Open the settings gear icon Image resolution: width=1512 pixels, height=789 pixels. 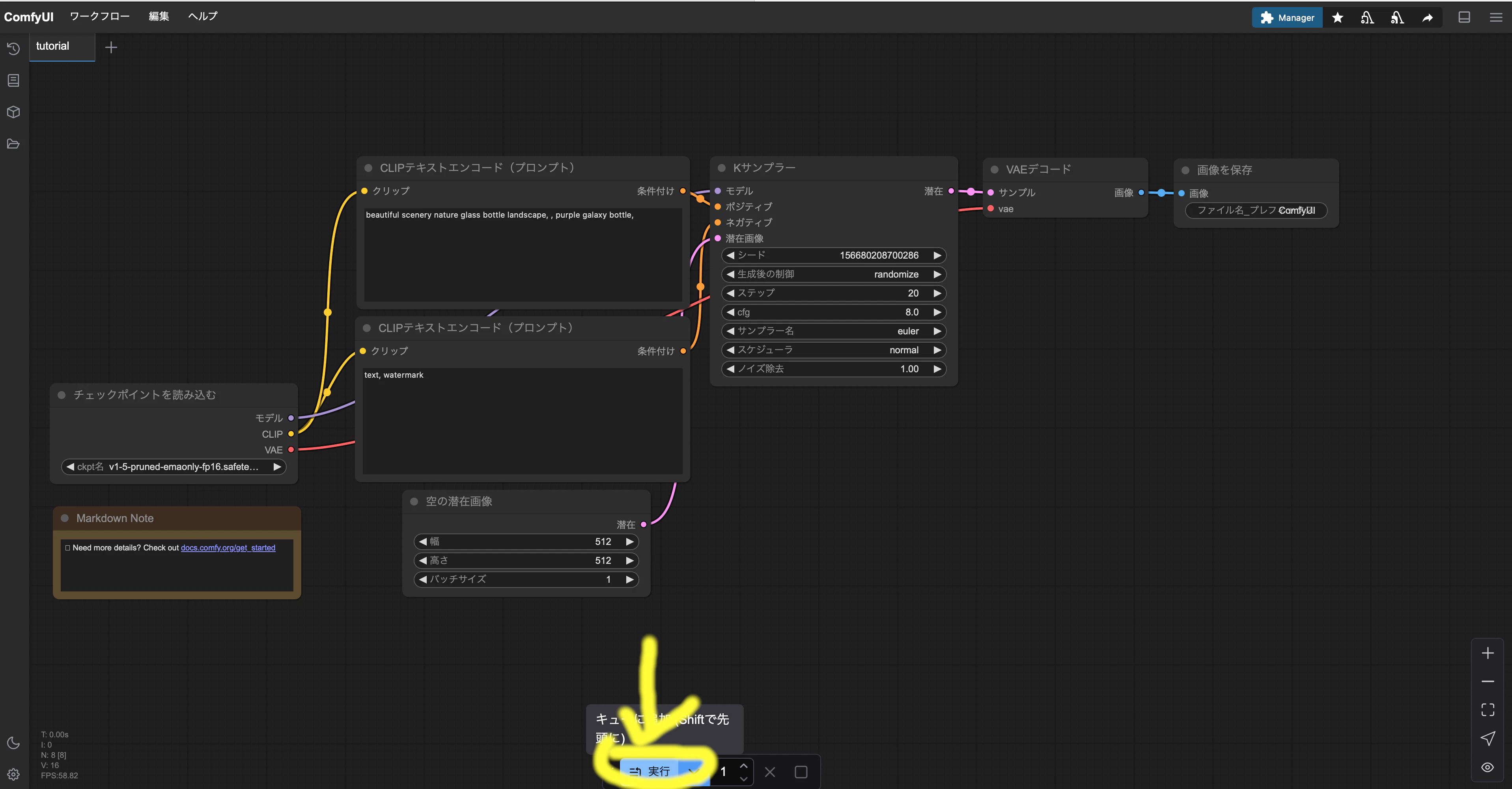coord(13,774)
